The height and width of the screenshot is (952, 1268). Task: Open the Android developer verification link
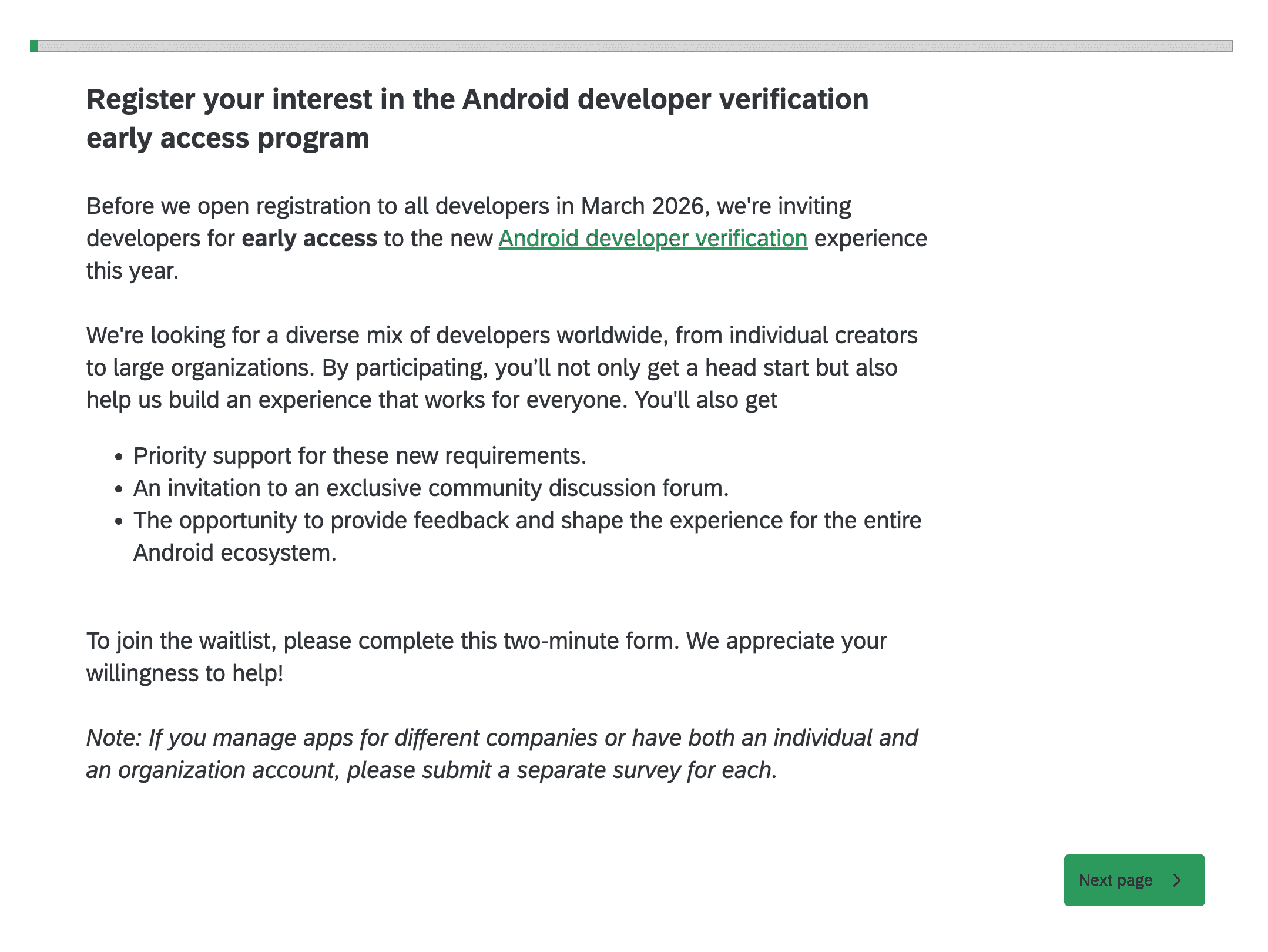pos(652,239)
